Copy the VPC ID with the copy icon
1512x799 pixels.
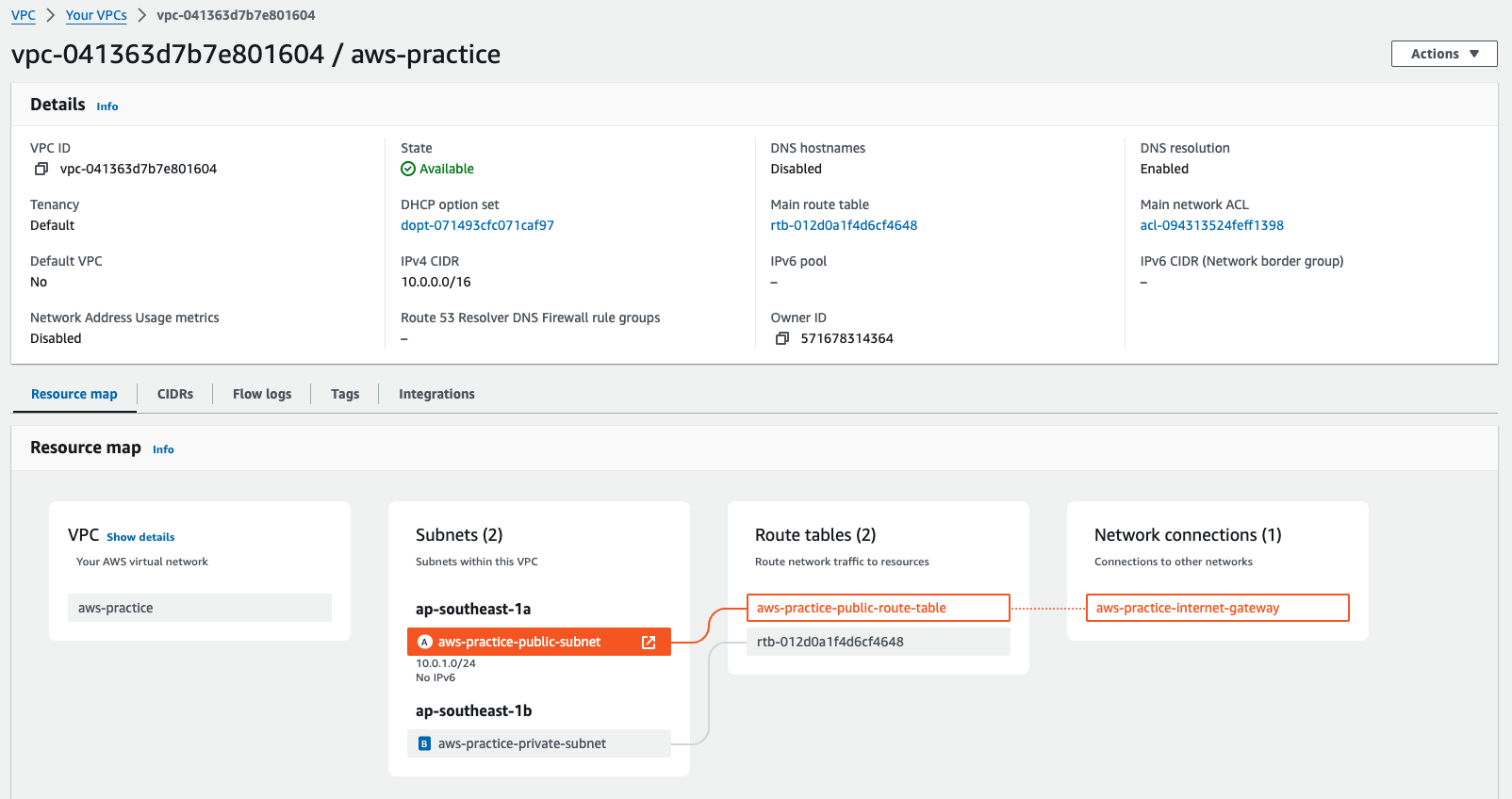click(41, 169)
